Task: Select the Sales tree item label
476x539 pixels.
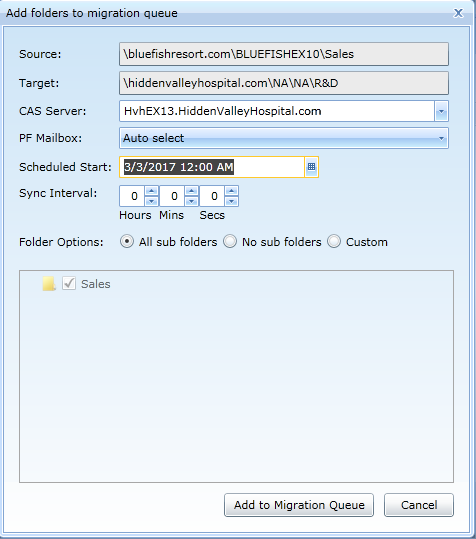Action: [96, 284]
